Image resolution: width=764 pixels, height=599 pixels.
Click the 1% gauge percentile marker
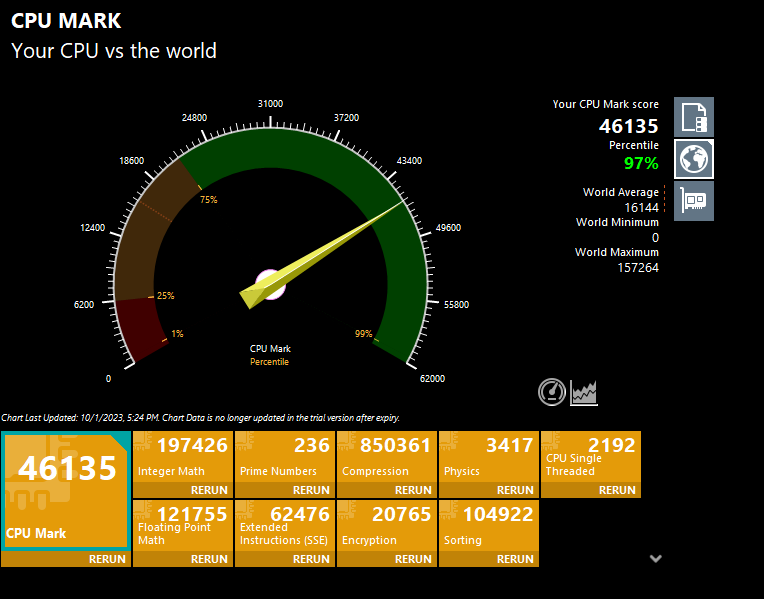177,334
